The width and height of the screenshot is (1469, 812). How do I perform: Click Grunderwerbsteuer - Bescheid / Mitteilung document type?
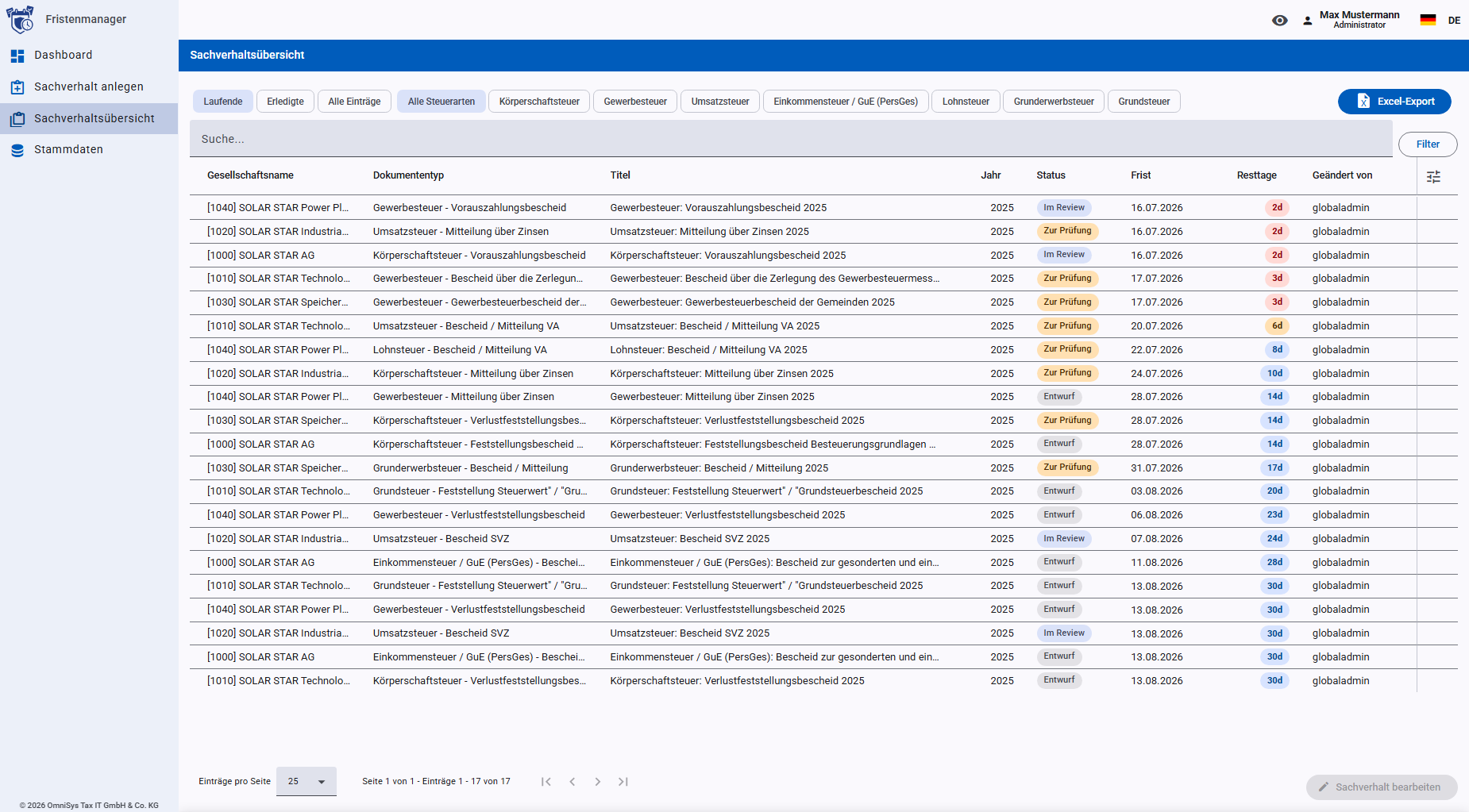[x=471, y=468]
